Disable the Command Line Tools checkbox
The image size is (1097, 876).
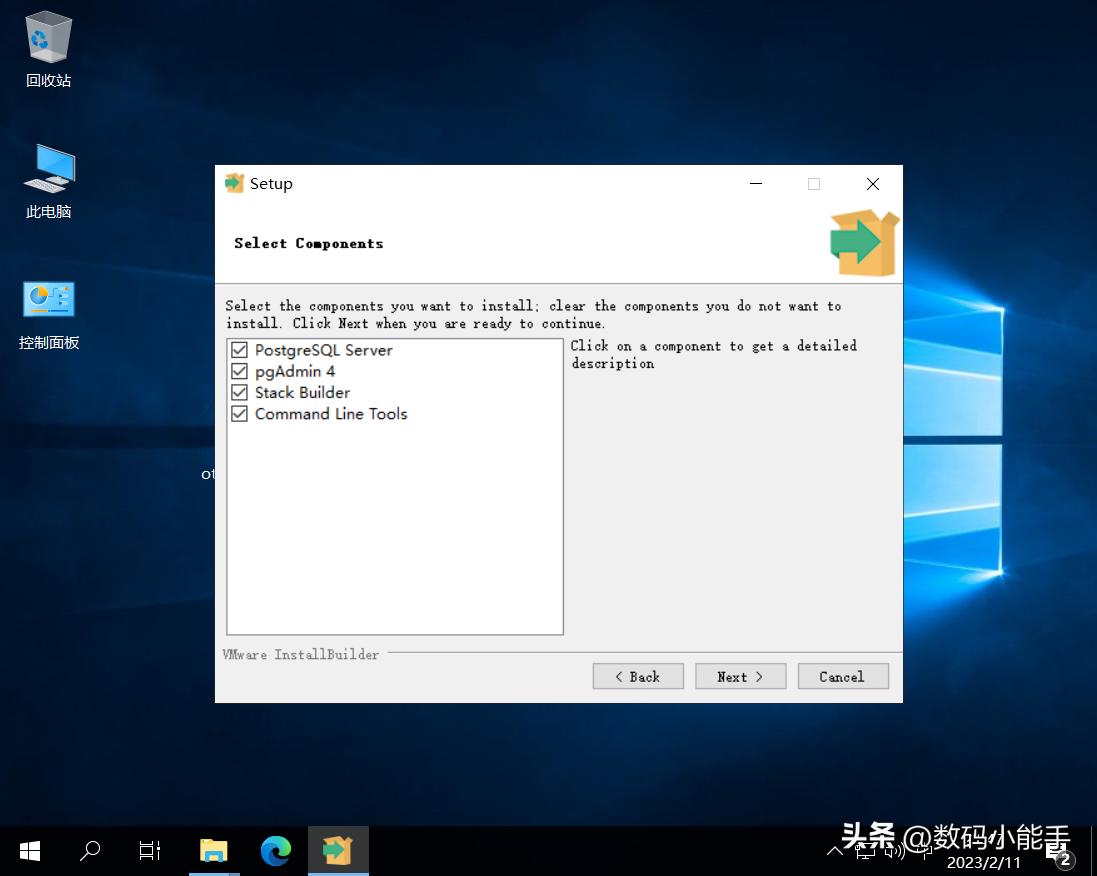(x=239, y=414)
